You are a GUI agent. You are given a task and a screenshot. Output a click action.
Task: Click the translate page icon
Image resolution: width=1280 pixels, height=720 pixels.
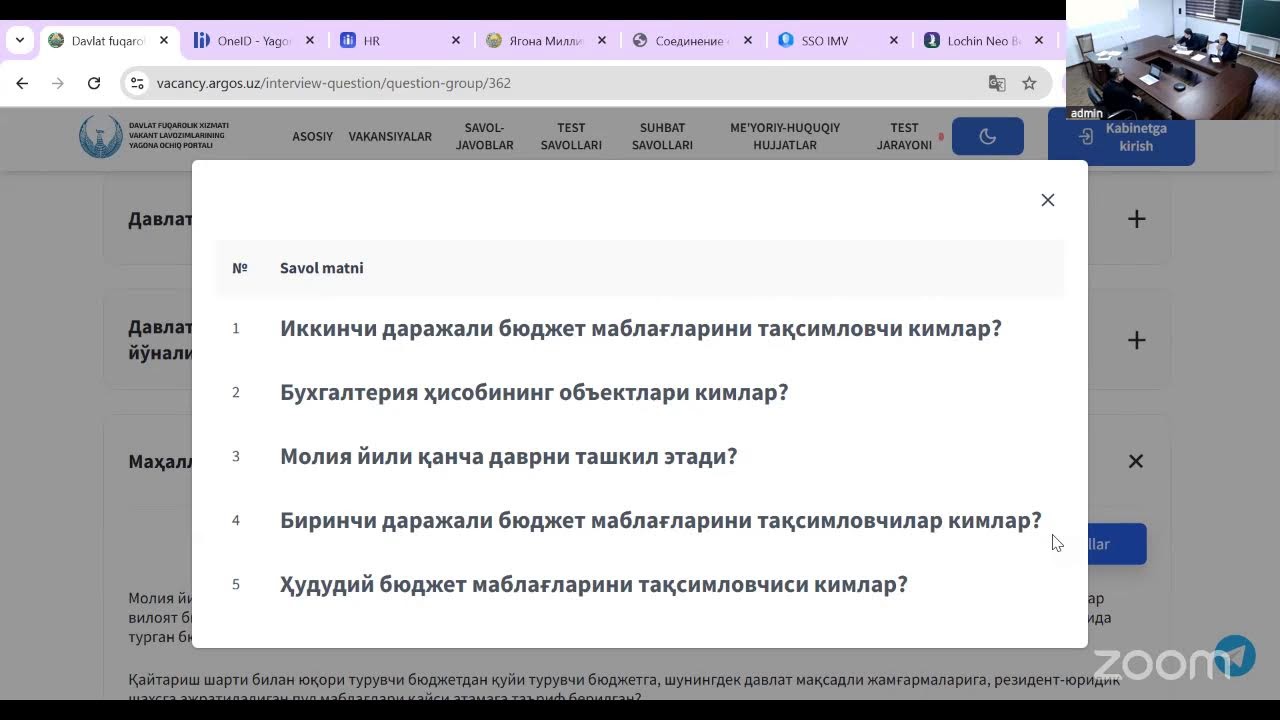pos(996,83)
